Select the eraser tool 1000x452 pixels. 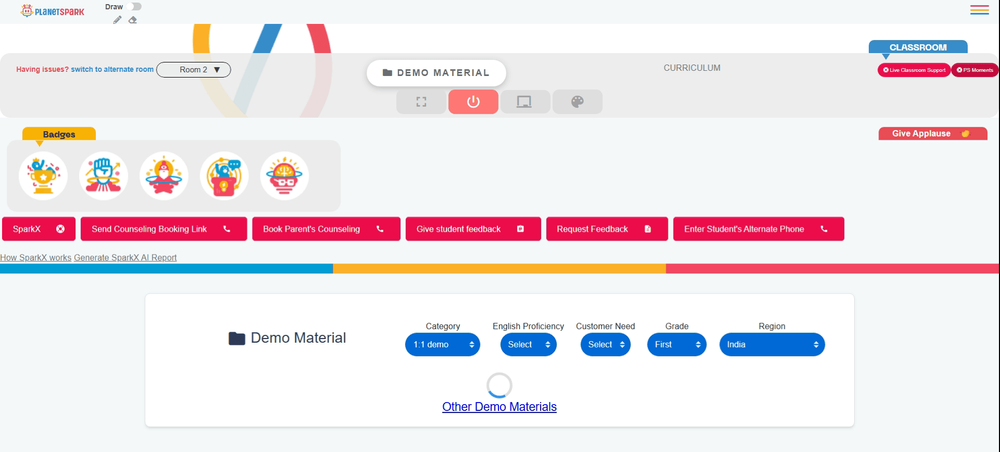pos(133,20)
